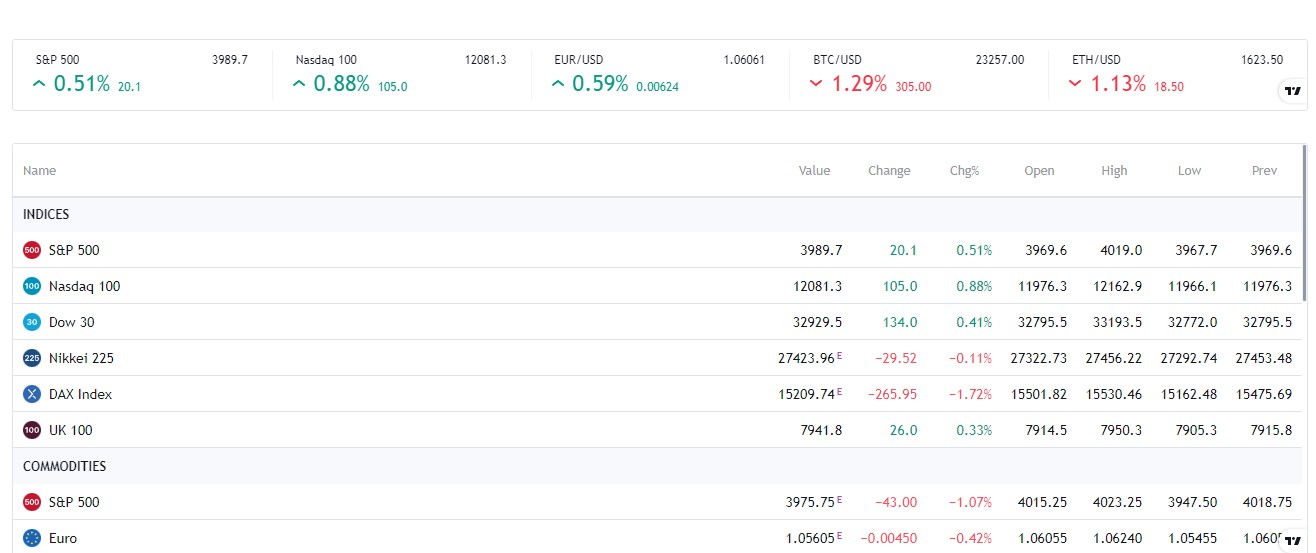1316x553 pixels.
Task: Click 1.13% drop in ETH/USD ticker
Action: pyautogui.click(x=1119, y=84)
